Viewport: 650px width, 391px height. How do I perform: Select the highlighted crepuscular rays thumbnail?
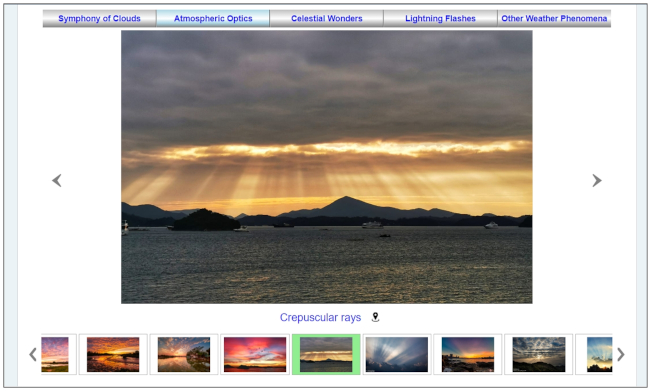pos(326,355)
